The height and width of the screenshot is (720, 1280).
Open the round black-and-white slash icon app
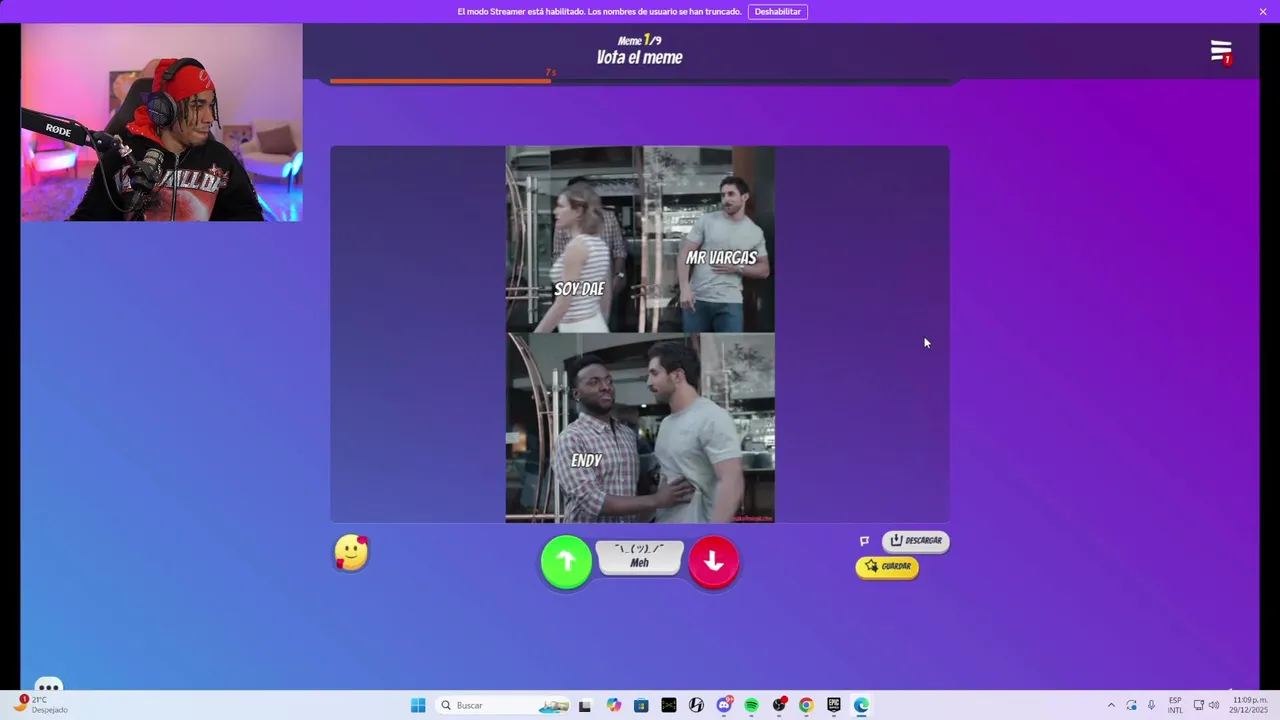click(696, 705)
